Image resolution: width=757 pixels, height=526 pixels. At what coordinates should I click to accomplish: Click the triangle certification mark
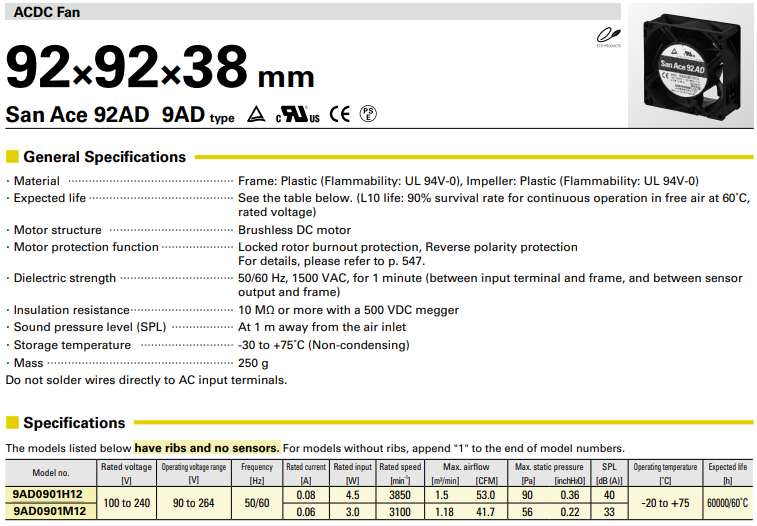point(256,116)
